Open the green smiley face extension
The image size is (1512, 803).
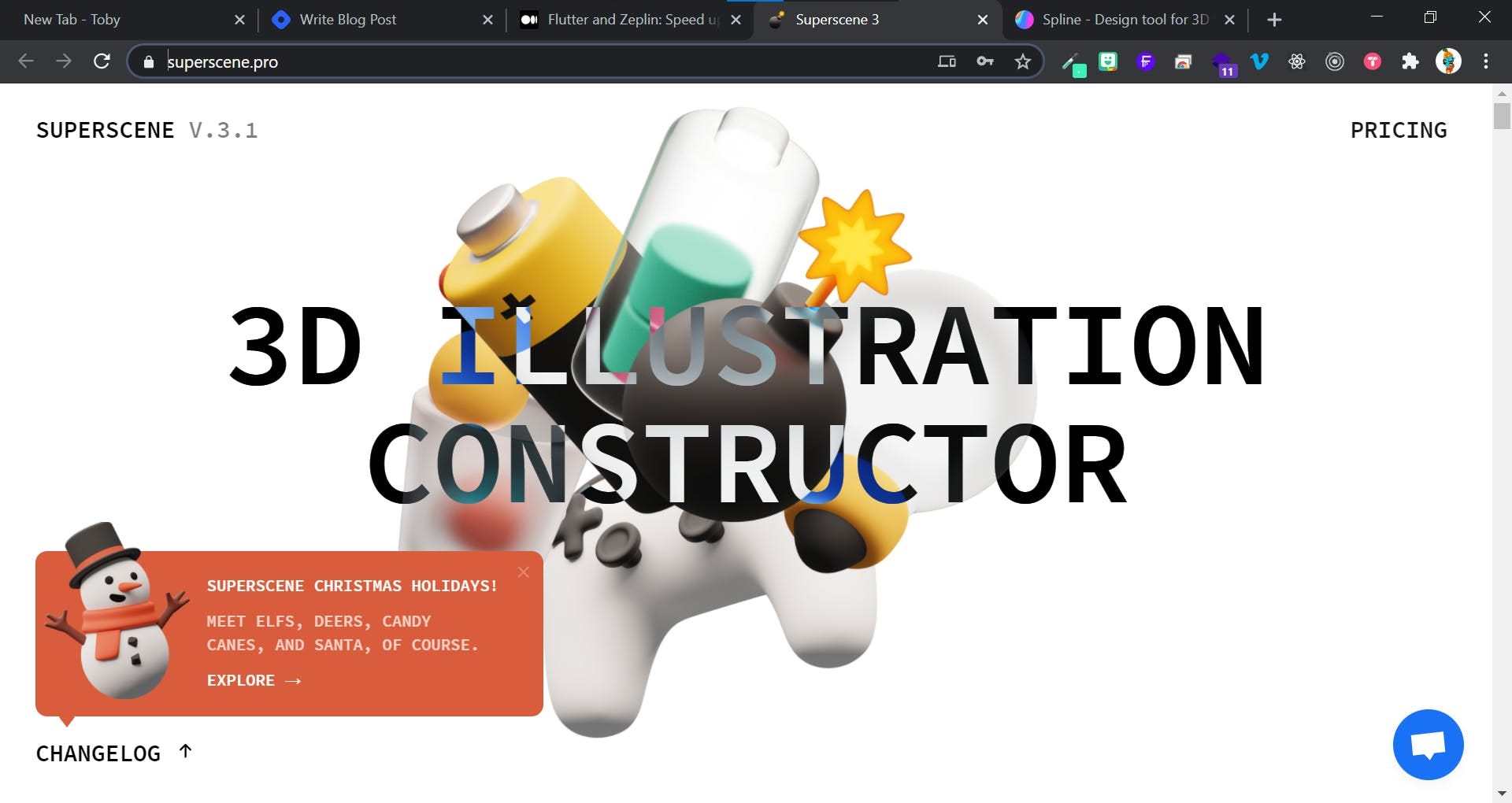(x=1108, y=61)
